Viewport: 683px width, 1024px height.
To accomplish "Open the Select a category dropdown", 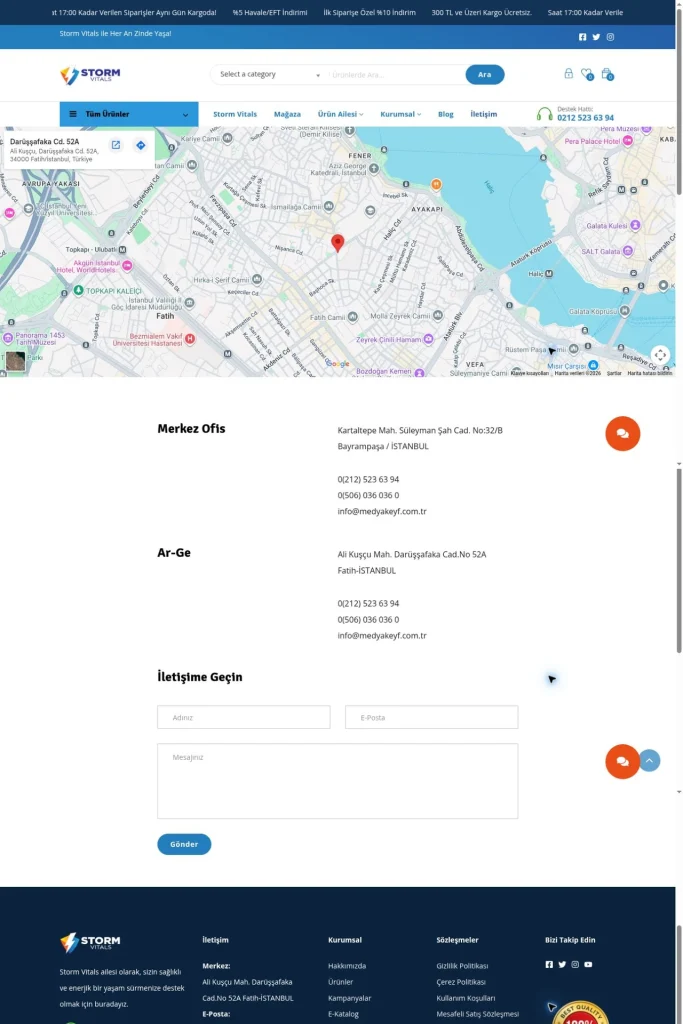I will click(270, 75).
